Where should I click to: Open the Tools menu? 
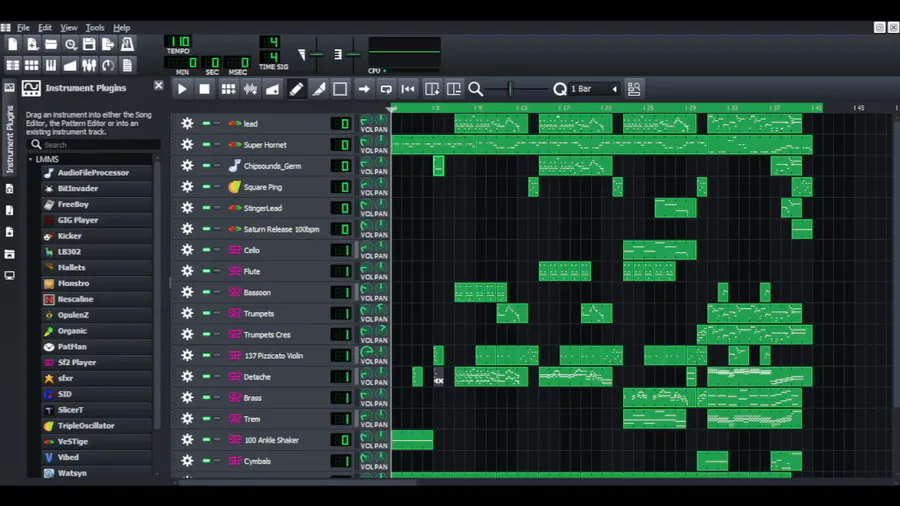95,28
